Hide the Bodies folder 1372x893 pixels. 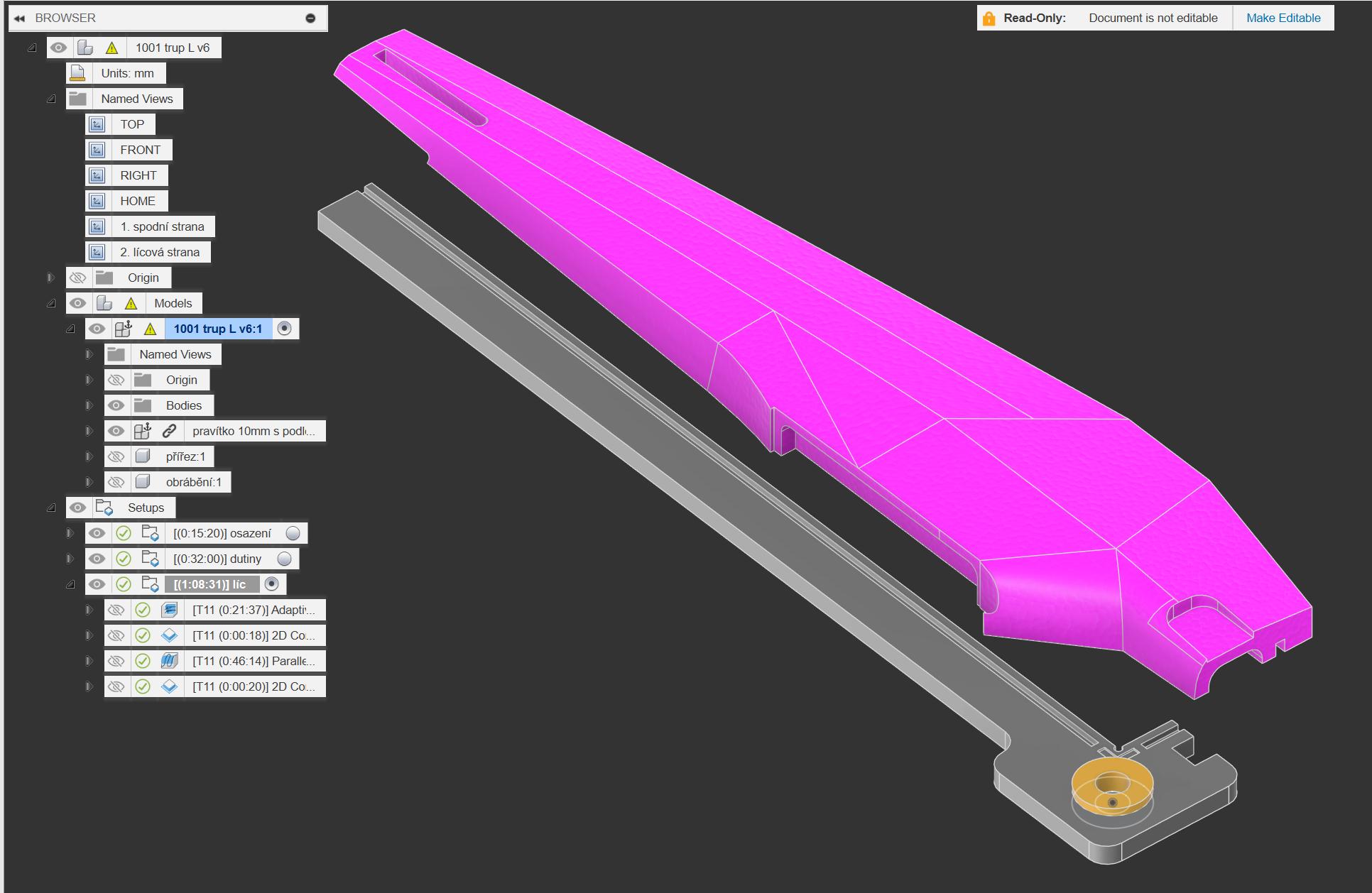(116, 405)
